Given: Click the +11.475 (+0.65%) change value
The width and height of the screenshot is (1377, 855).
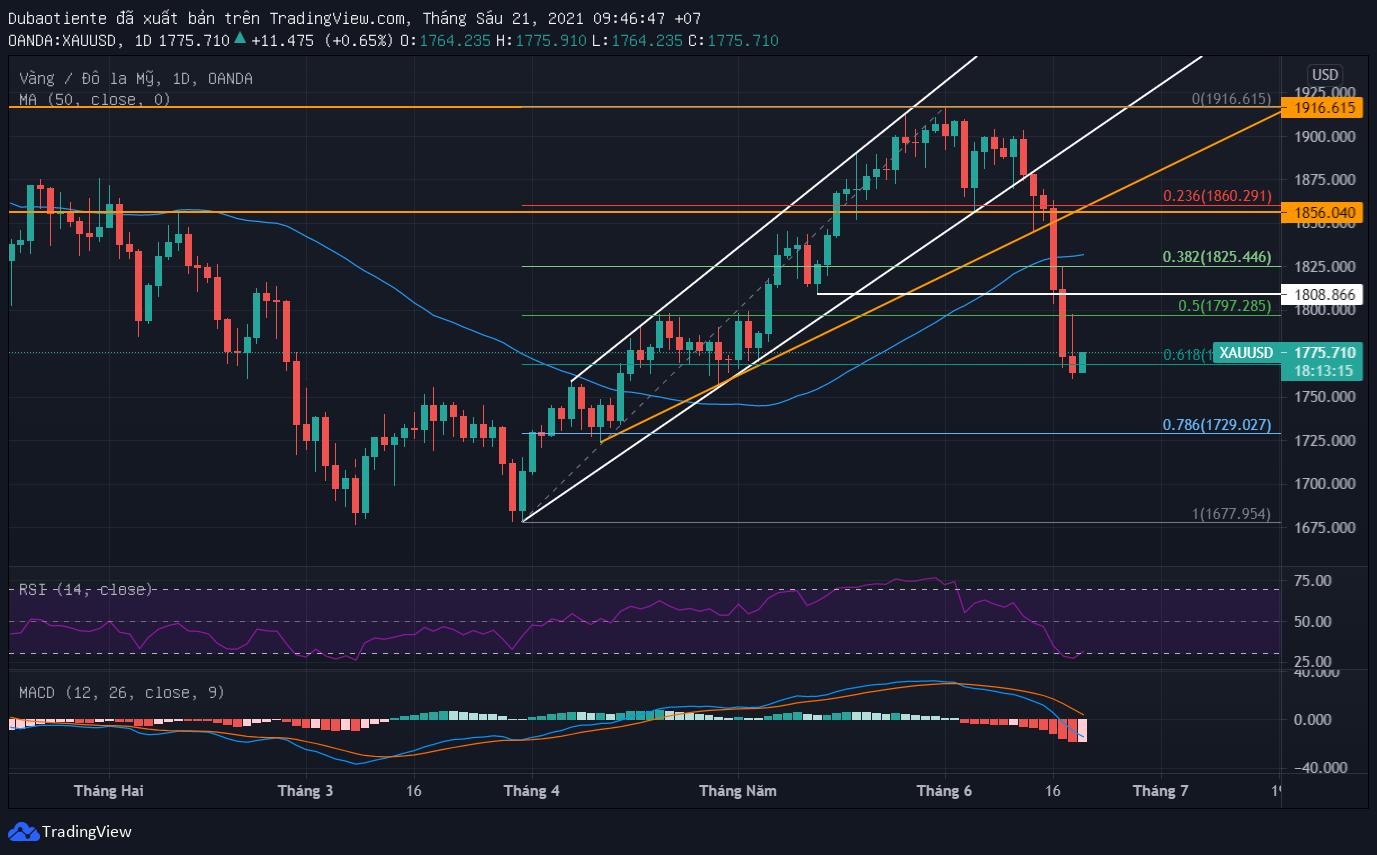Looking at the screenshot, I should 322,40.
